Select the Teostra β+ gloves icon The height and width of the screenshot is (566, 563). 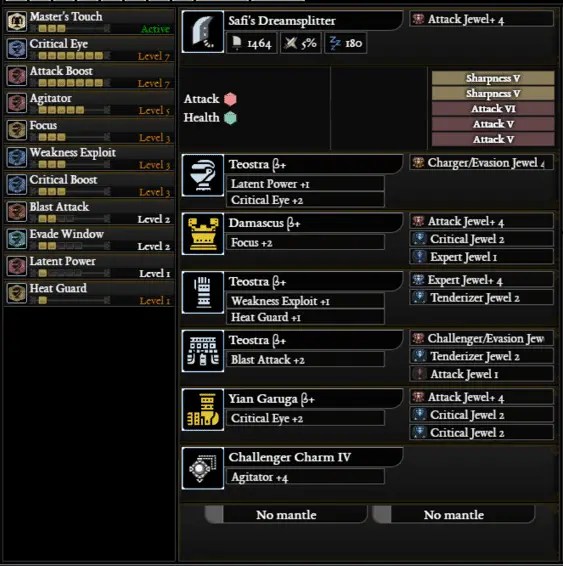click(203, 292)
